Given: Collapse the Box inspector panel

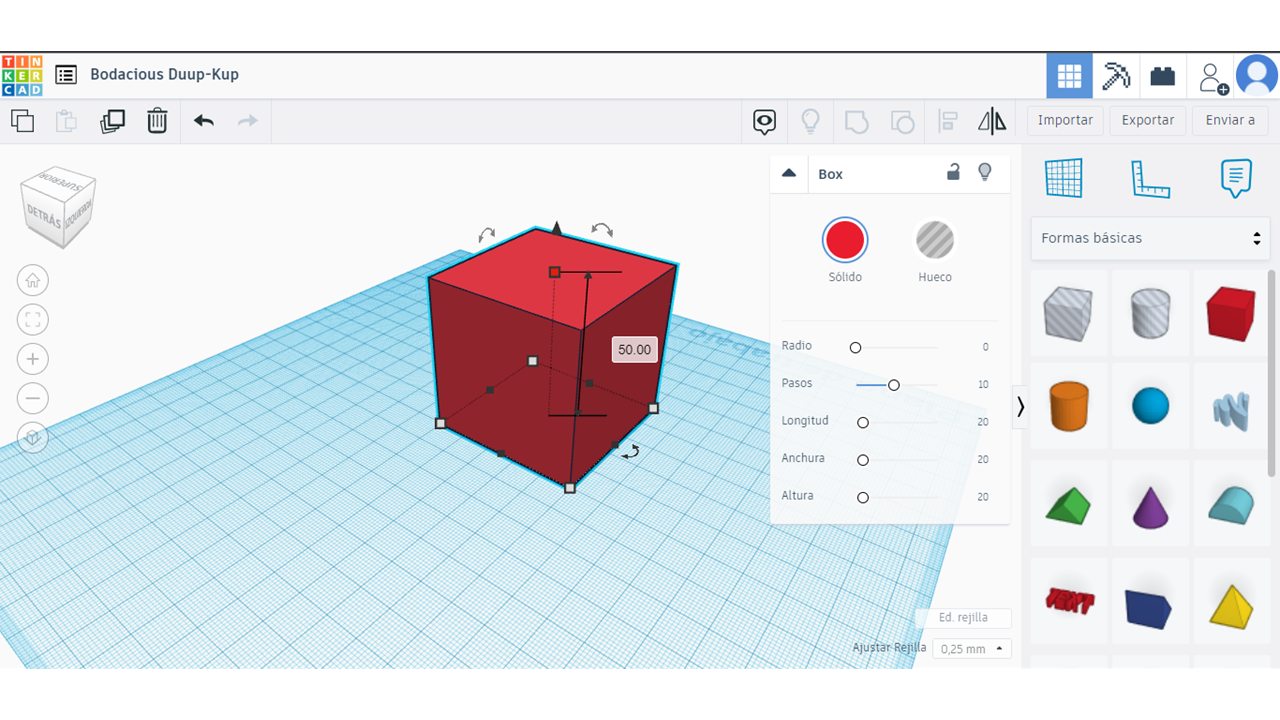Looking at the screenshot, I should coord(789,173).
